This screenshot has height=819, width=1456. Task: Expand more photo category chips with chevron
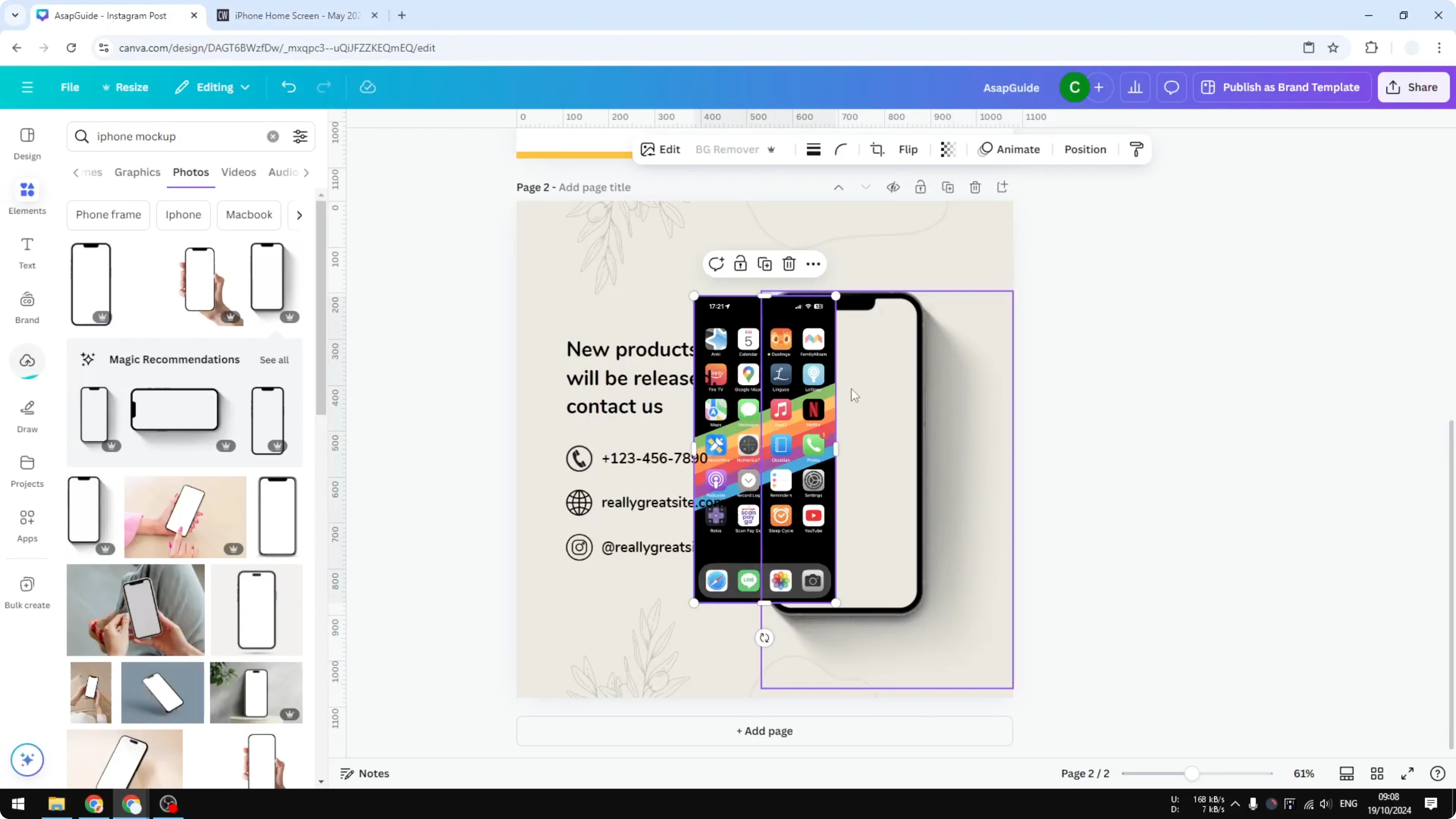299,215
